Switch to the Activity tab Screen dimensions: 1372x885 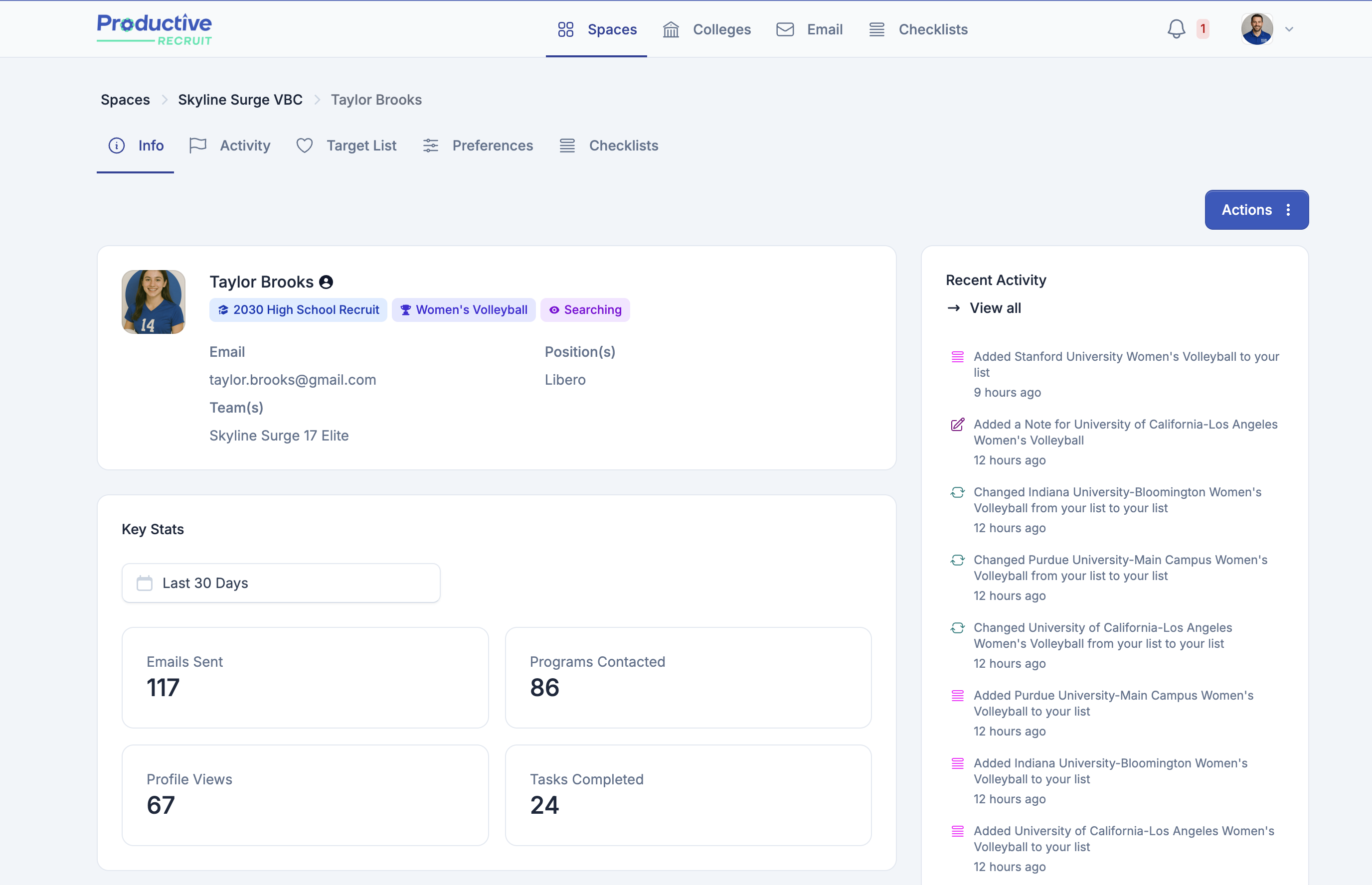tap(229, 146)
